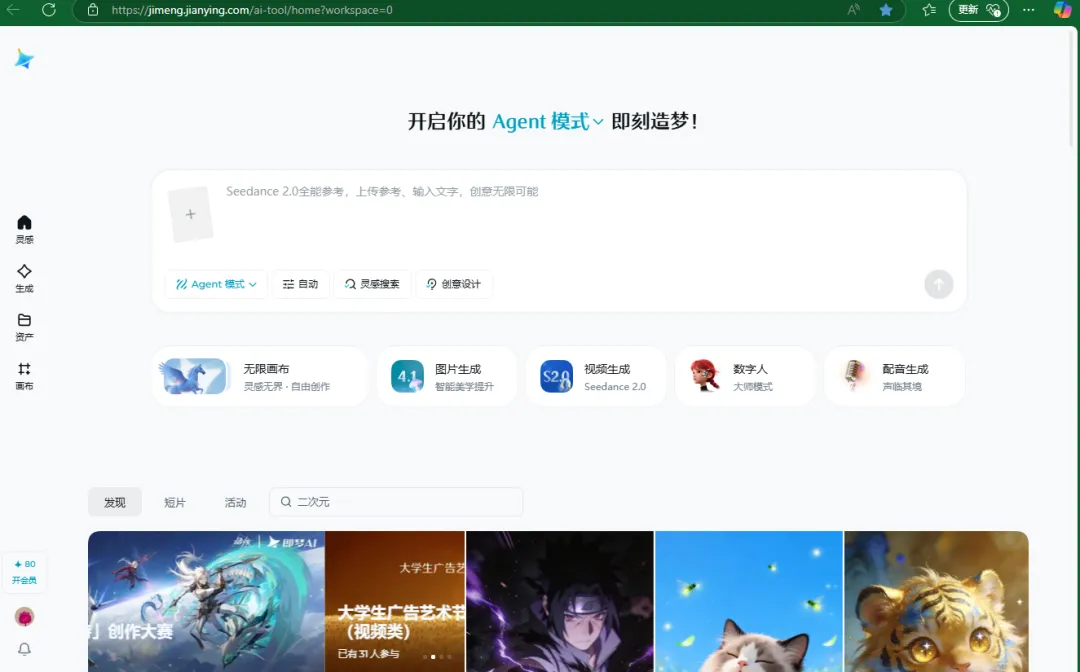Click the browser address bar URL
1080x672 pixels.
coord(252,10)
